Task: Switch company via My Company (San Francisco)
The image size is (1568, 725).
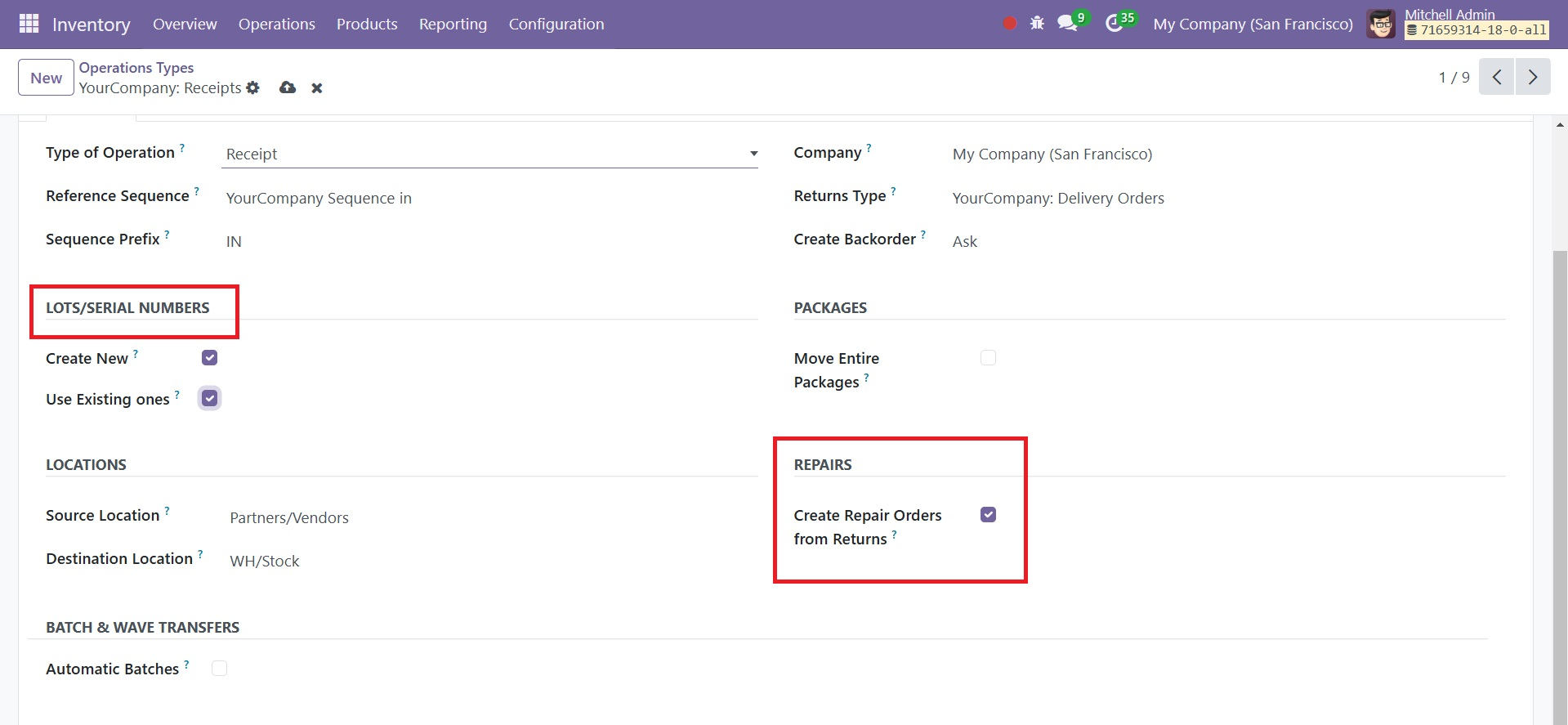Action: 1253,24
